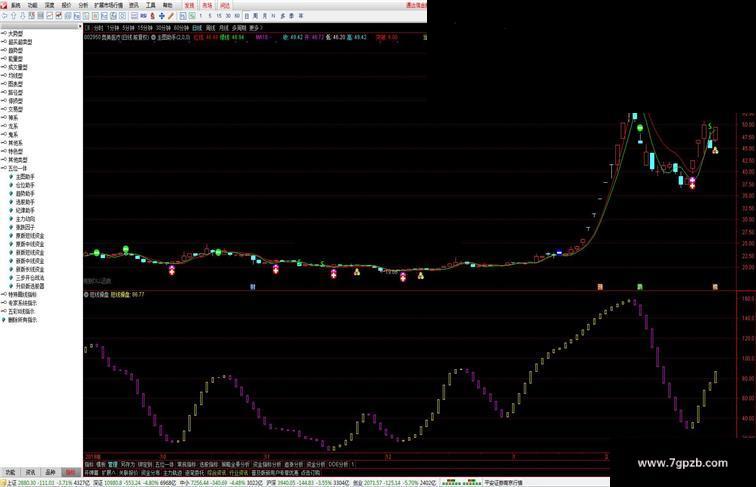Open the 工具 menu
The image size is (756, 487).
click(150, 5)
